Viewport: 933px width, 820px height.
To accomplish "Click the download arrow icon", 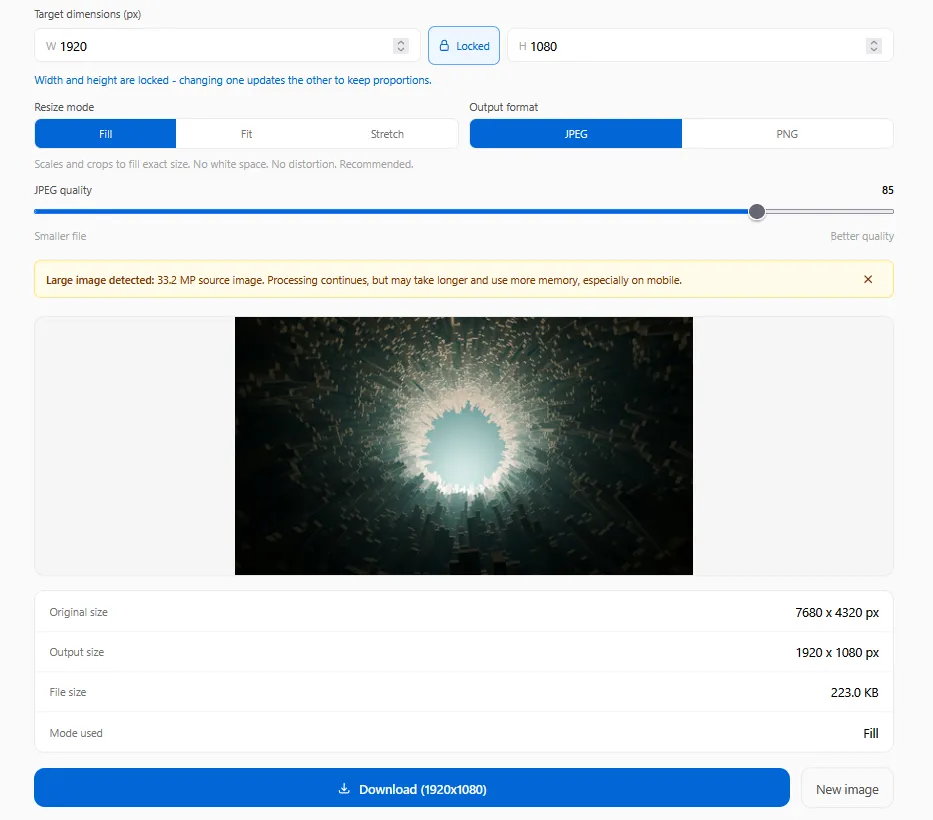I will pos(344,789).
